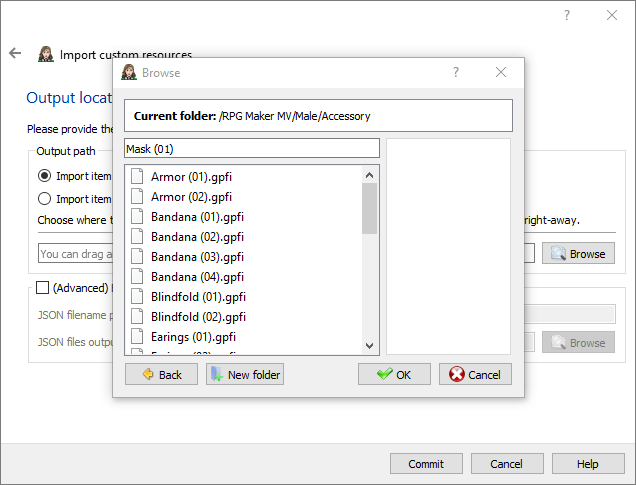Select the second Import item radio button
This screenshot has width=636, height=485.
coord(44,199)
